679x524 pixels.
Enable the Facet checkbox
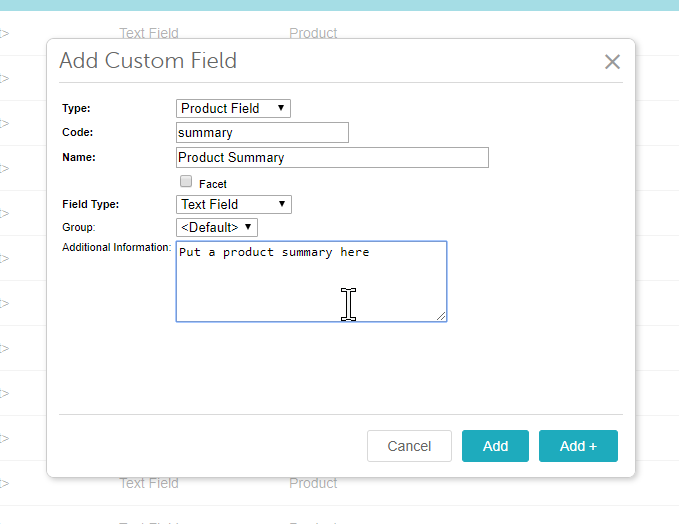[x=186, y=182]
